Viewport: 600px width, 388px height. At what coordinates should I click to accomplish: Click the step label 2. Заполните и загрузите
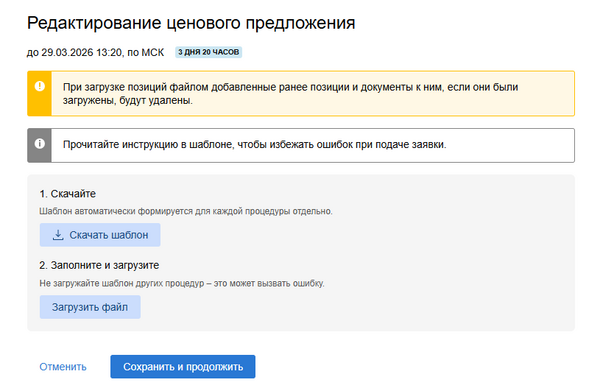pyautogui.click(x=99, y=266)
